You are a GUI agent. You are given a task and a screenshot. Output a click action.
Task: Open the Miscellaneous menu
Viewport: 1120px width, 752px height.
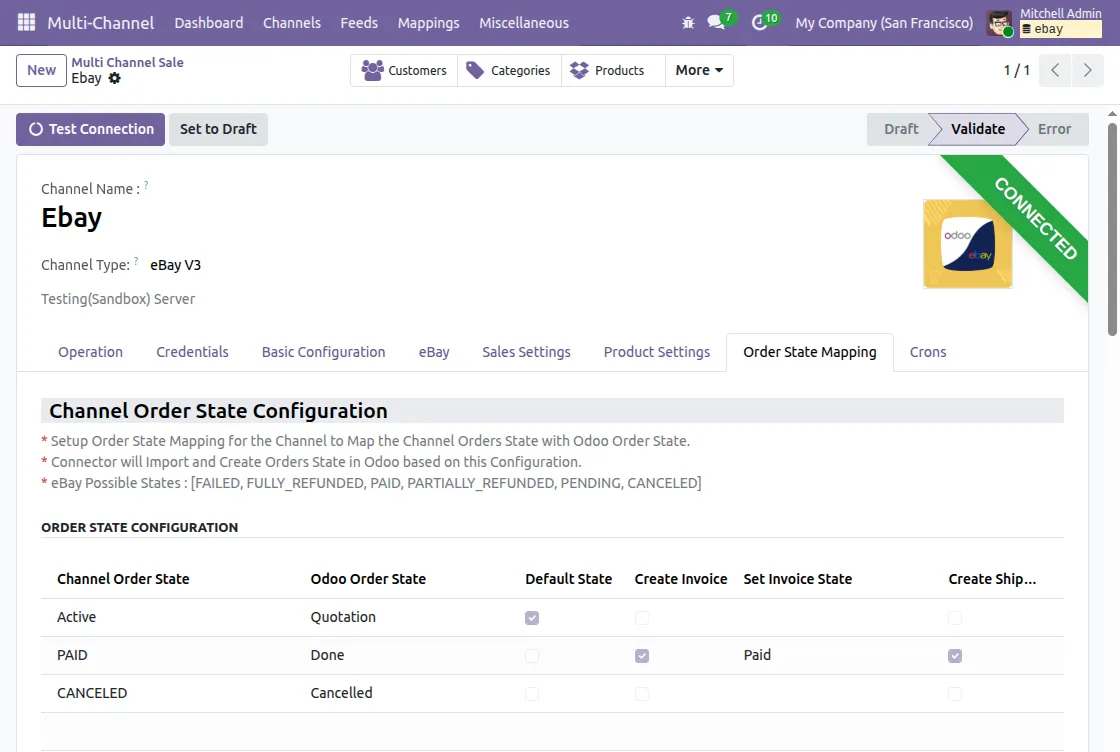(524, 23)
